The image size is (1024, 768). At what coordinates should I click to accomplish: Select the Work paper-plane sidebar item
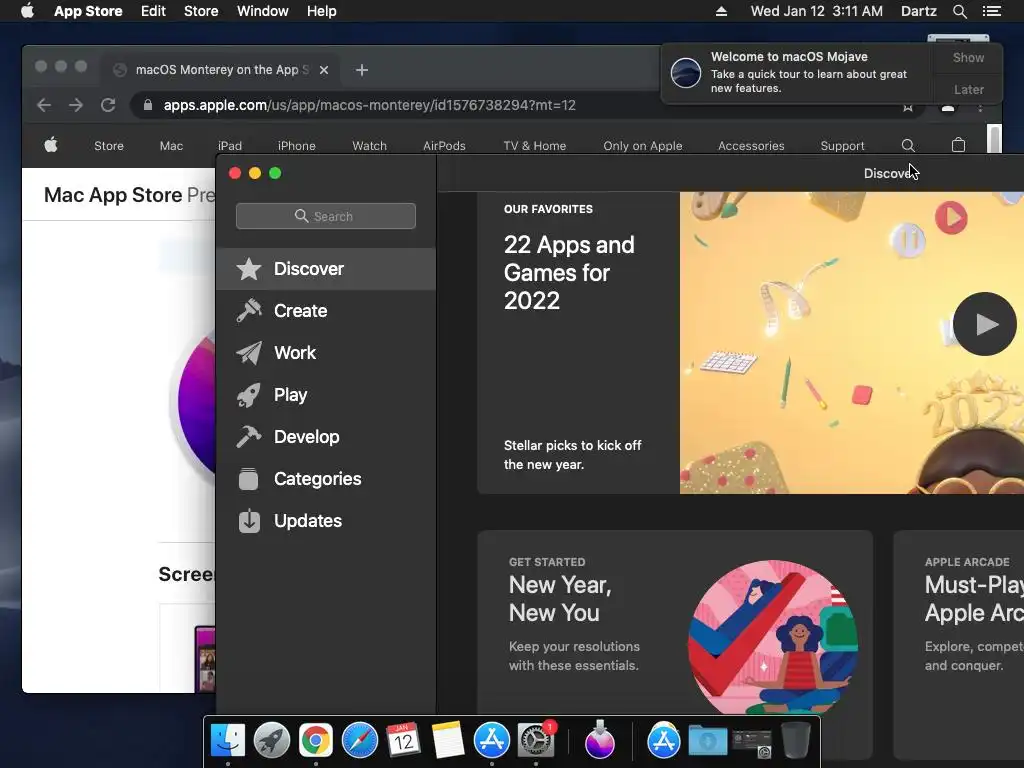326,353
